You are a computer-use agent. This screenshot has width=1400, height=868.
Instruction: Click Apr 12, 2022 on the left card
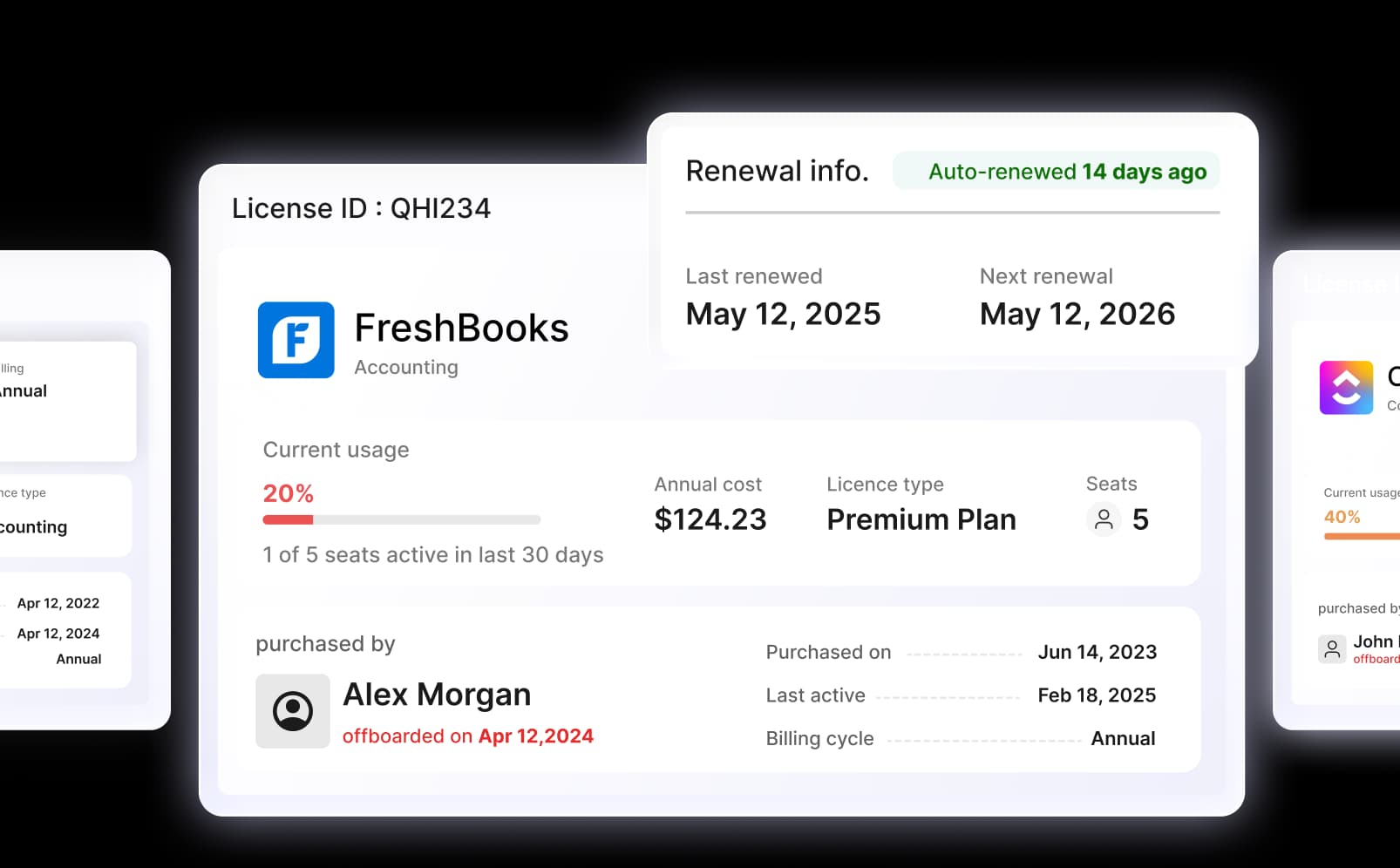[x=58, y=603]
